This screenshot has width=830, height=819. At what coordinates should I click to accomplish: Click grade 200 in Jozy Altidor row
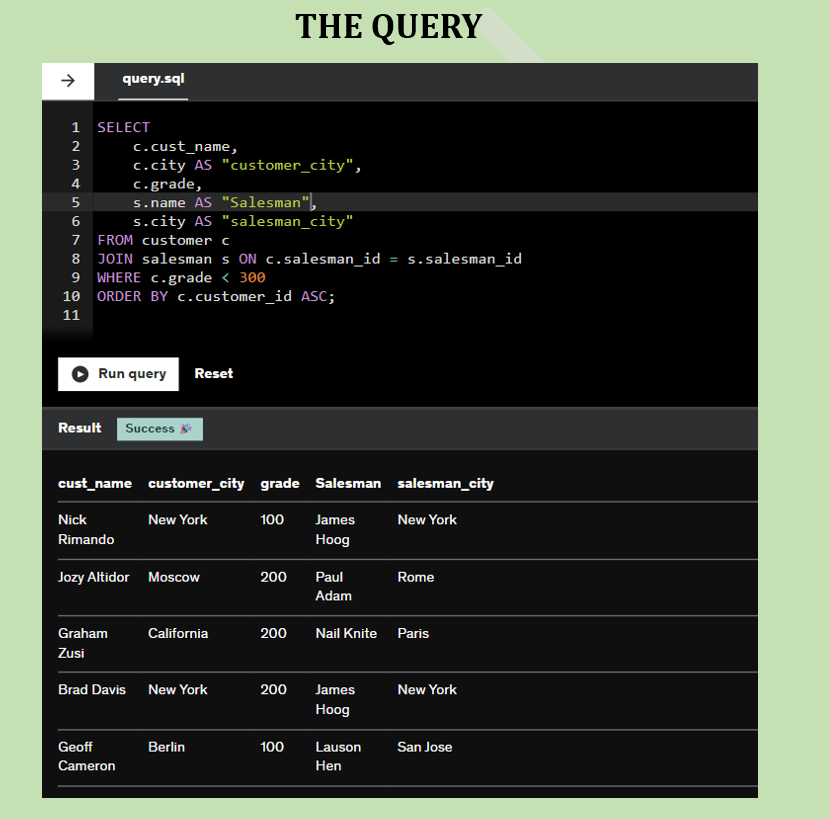273,577
